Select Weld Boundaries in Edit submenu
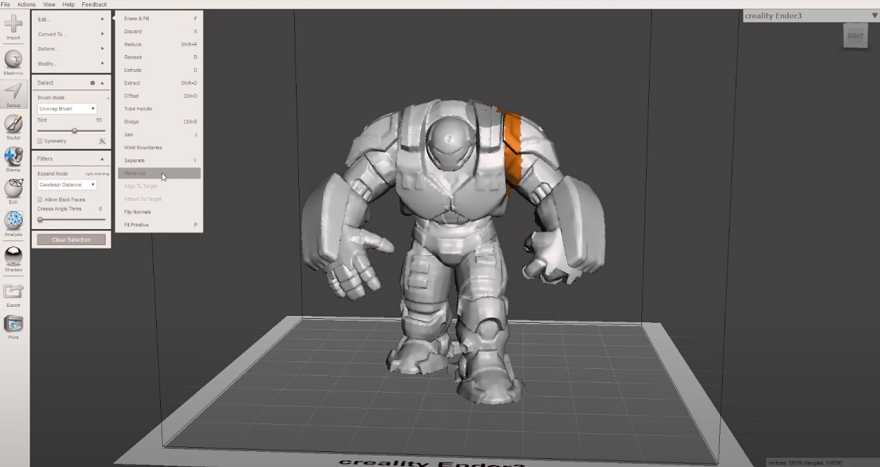The height and width of the screenshot is (467, 880). 159,148
